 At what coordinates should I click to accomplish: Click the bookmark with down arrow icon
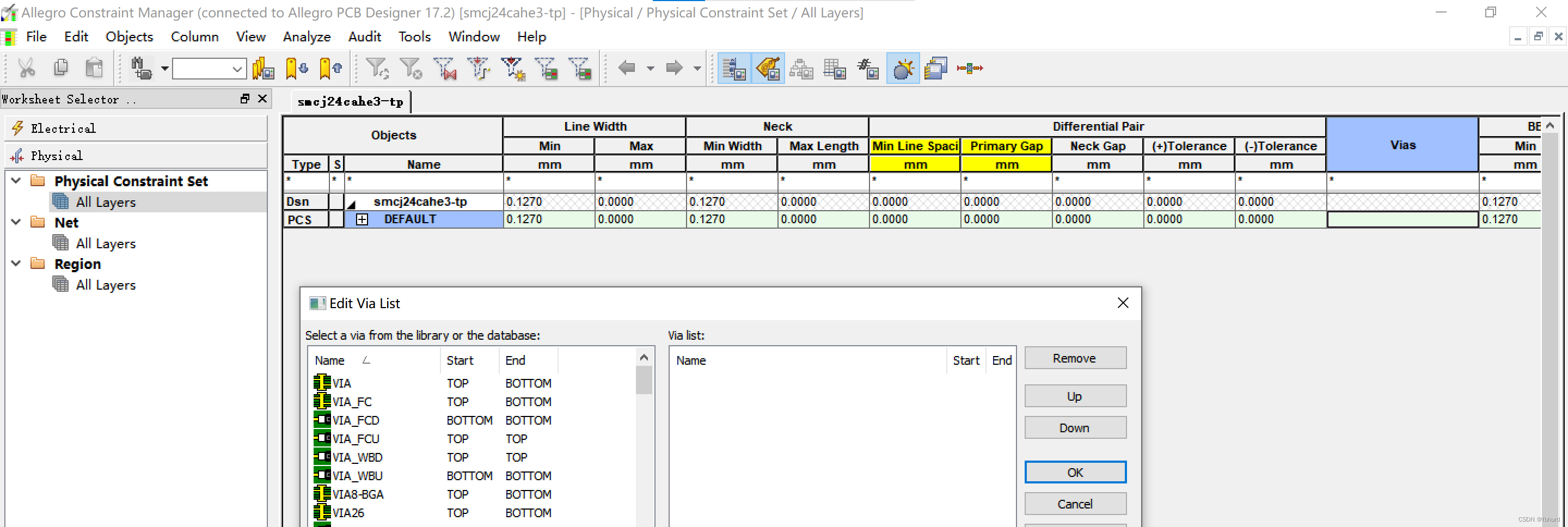click(296, 68)
